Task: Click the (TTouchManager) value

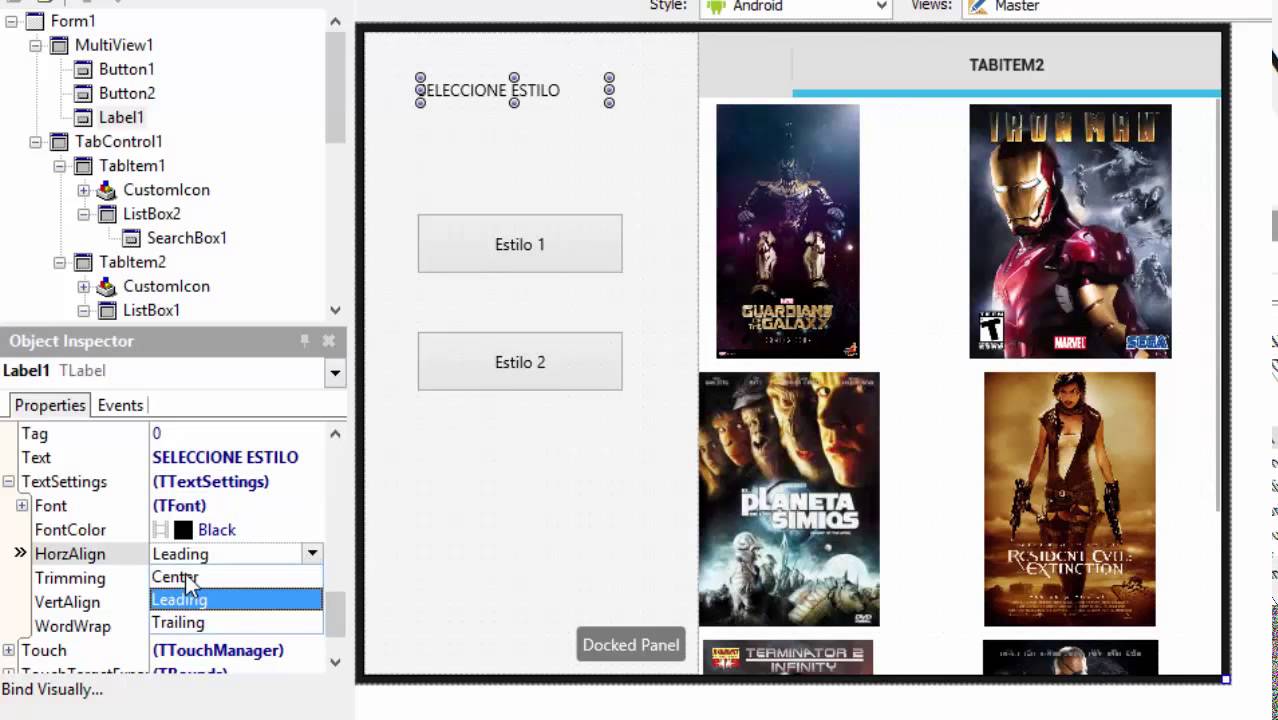Action: point(218,650)
